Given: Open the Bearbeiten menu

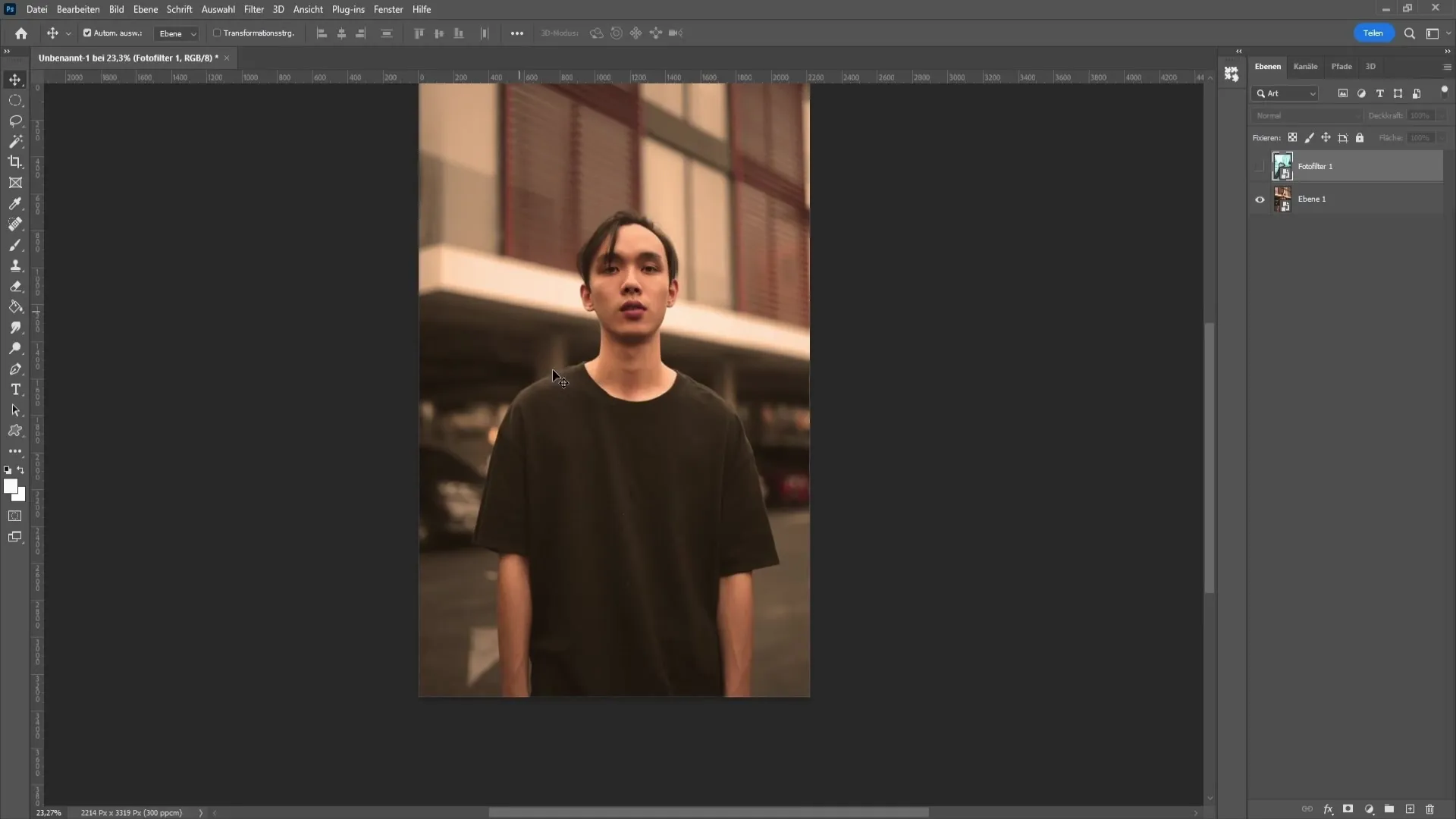Looking at the screenshot, I should coord(78,9).
